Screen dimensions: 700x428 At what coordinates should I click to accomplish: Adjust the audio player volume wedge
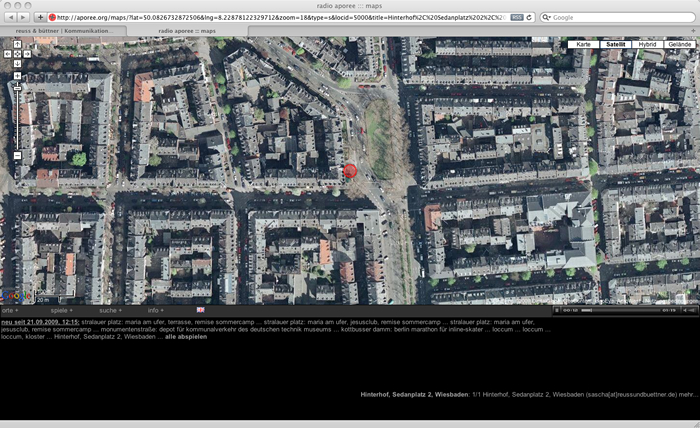692,310
